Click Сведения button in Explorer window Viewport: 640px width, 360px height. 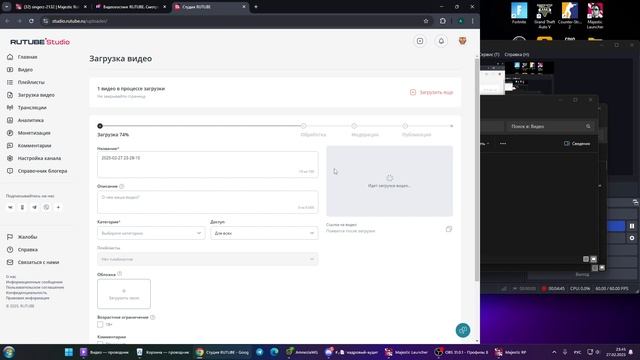click(577, 144)
